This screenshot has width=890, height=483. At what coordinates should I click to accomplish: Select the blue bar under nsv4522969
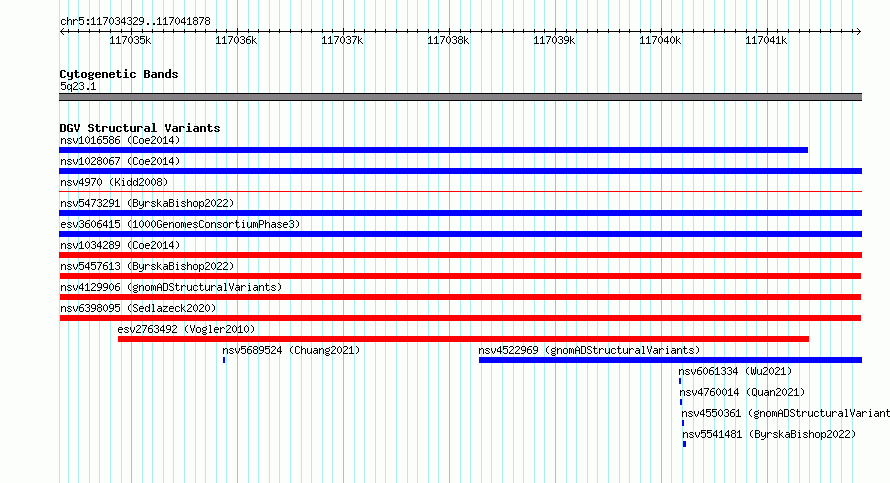click(670, 360)
